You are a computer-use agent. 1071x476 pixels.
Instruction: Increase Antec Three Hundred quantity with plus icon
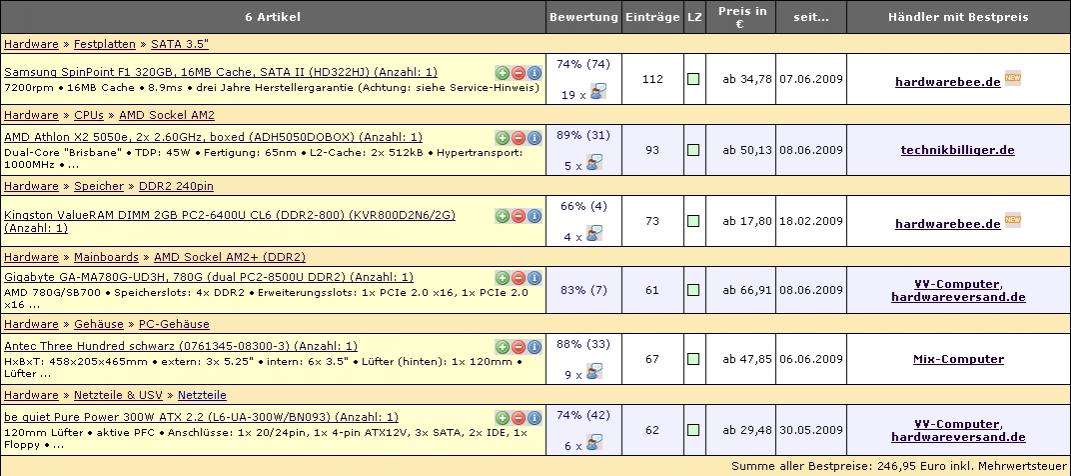coord(502,346)
